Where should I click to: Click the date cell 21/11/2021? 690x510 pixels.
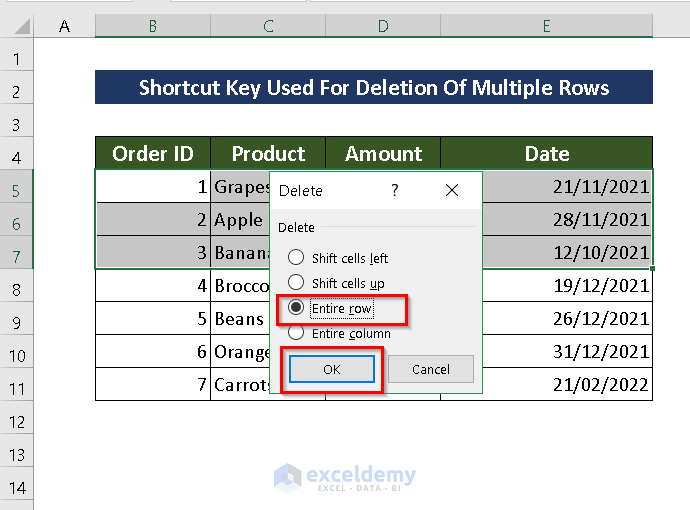pyautogui.click(x=567, y=187)
